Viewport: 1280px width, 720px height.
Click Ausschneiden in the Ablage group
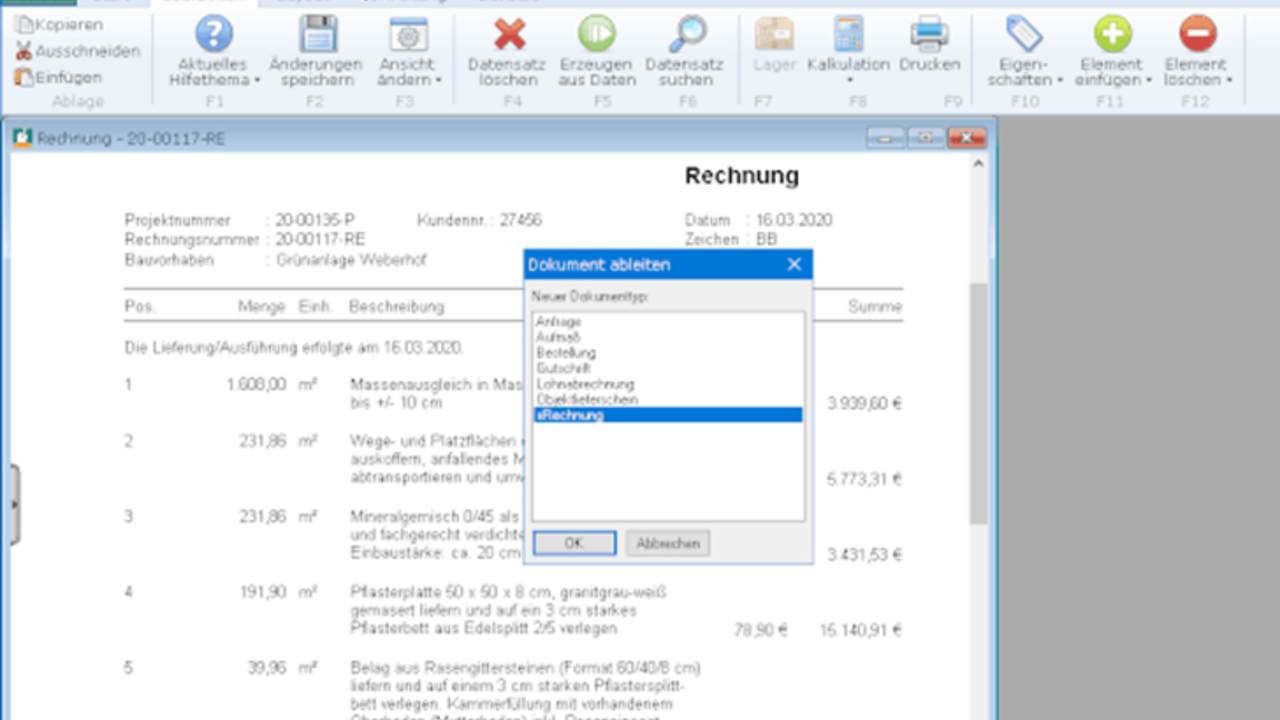(78, 51)
